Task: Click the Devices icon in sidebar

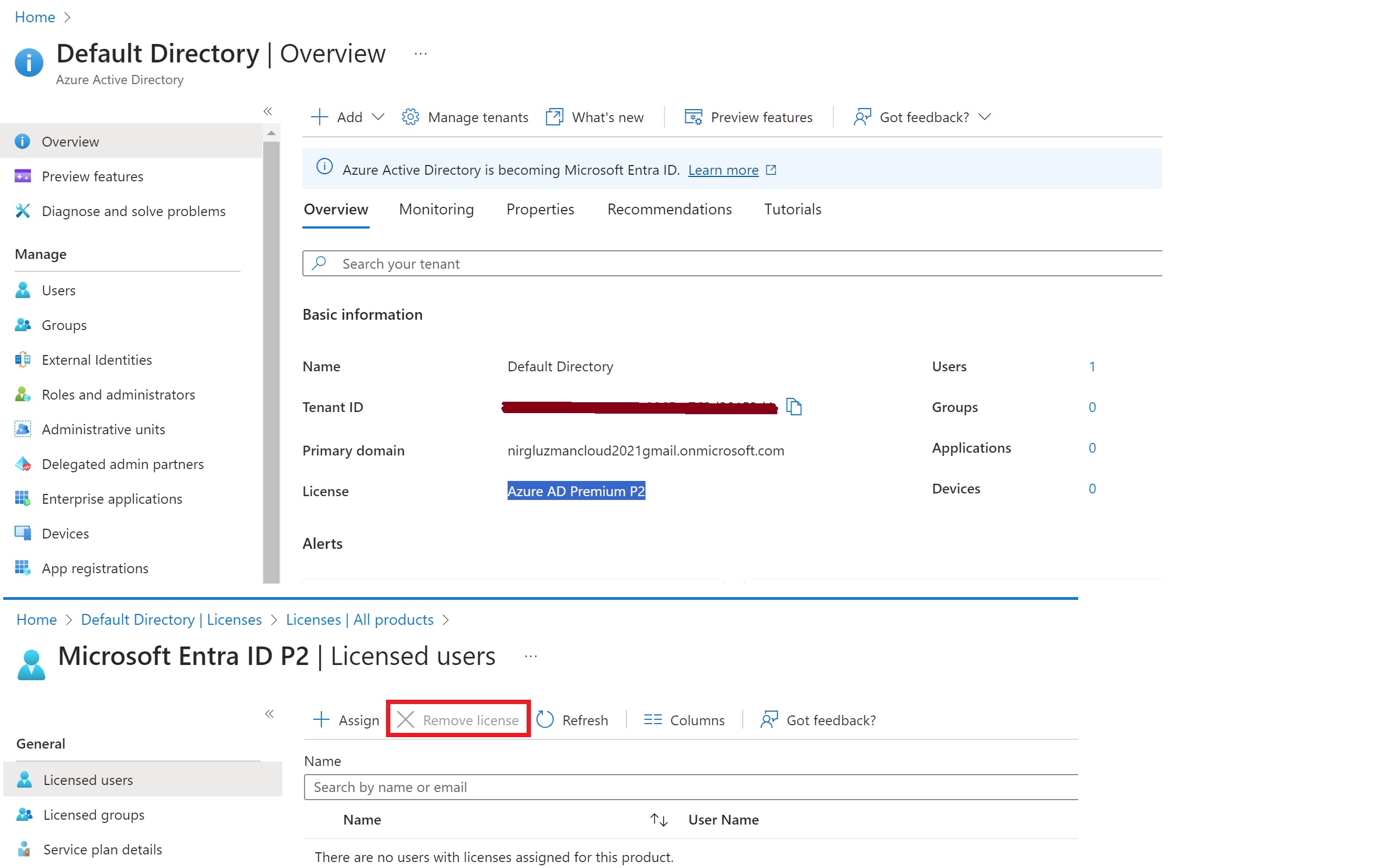Action: point(22,533)
